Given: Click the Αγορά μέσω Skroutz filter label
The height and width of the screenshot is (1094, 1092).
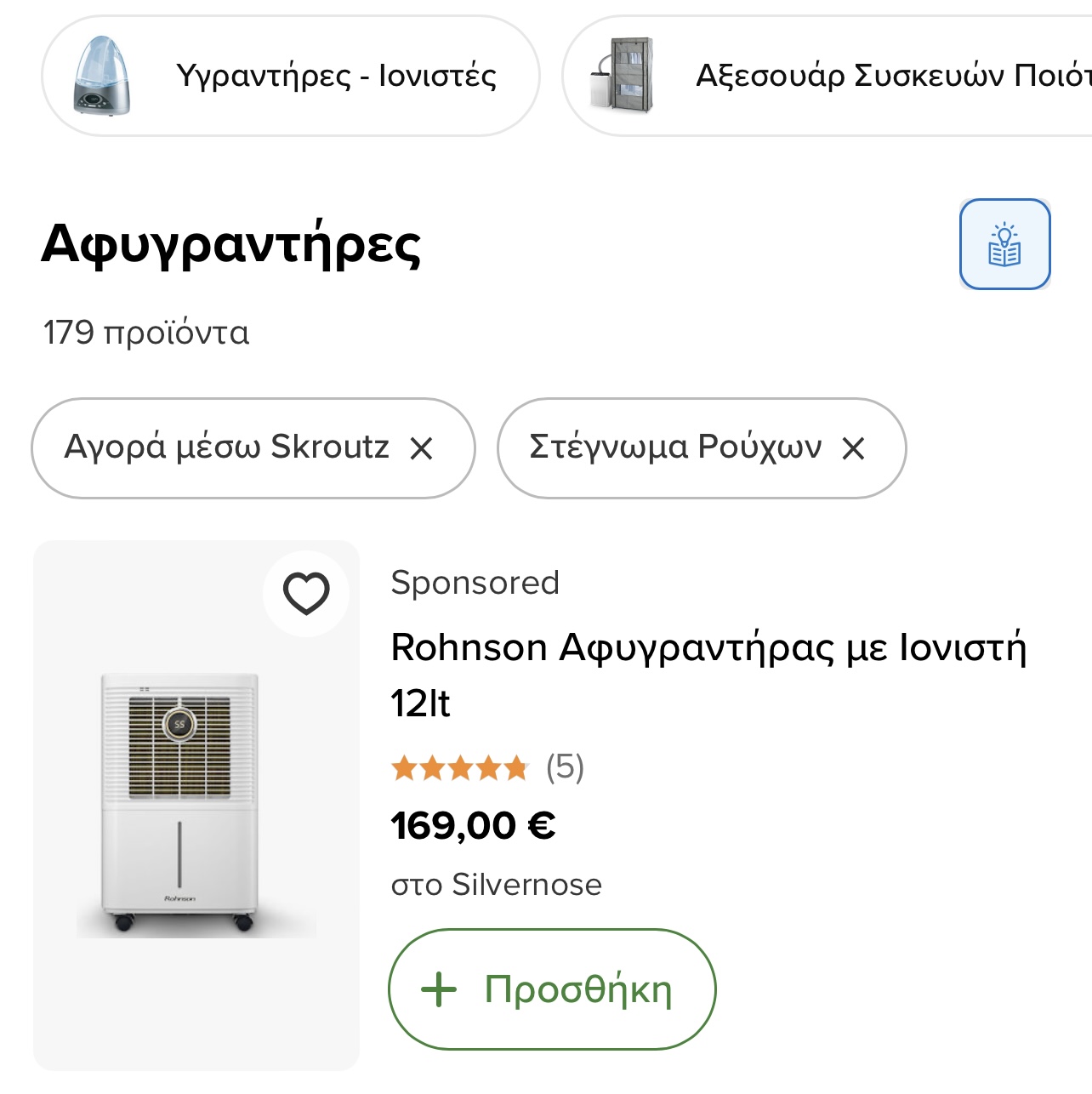Looking at the screenshot, I should (x=226, y=447).
